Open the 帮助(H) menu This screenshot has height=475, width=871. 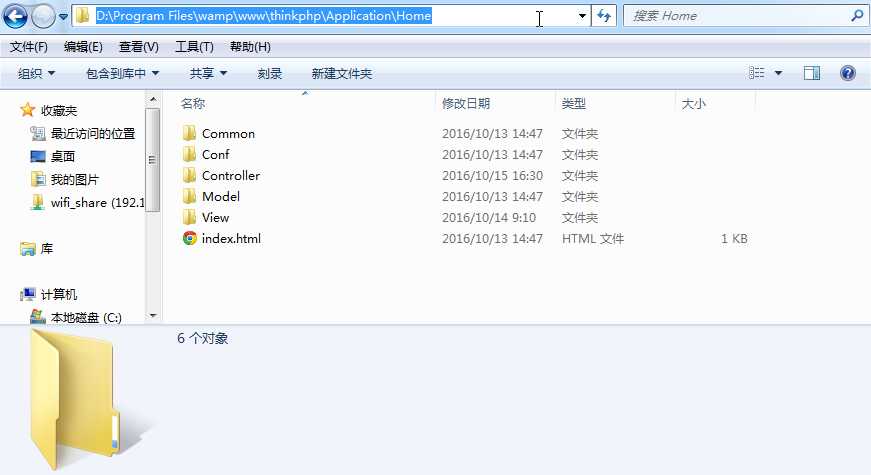coord(250,47)
